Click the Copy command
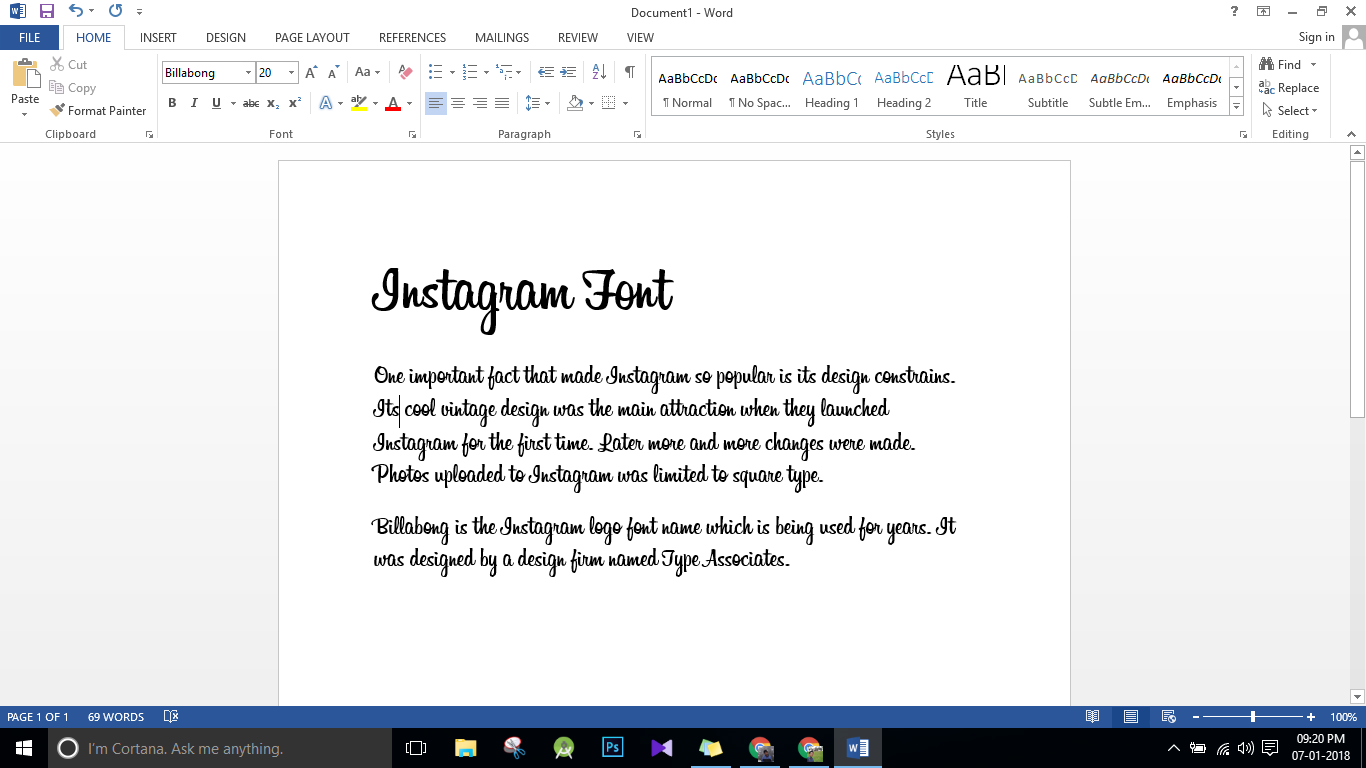 click(x=72, y=88)
